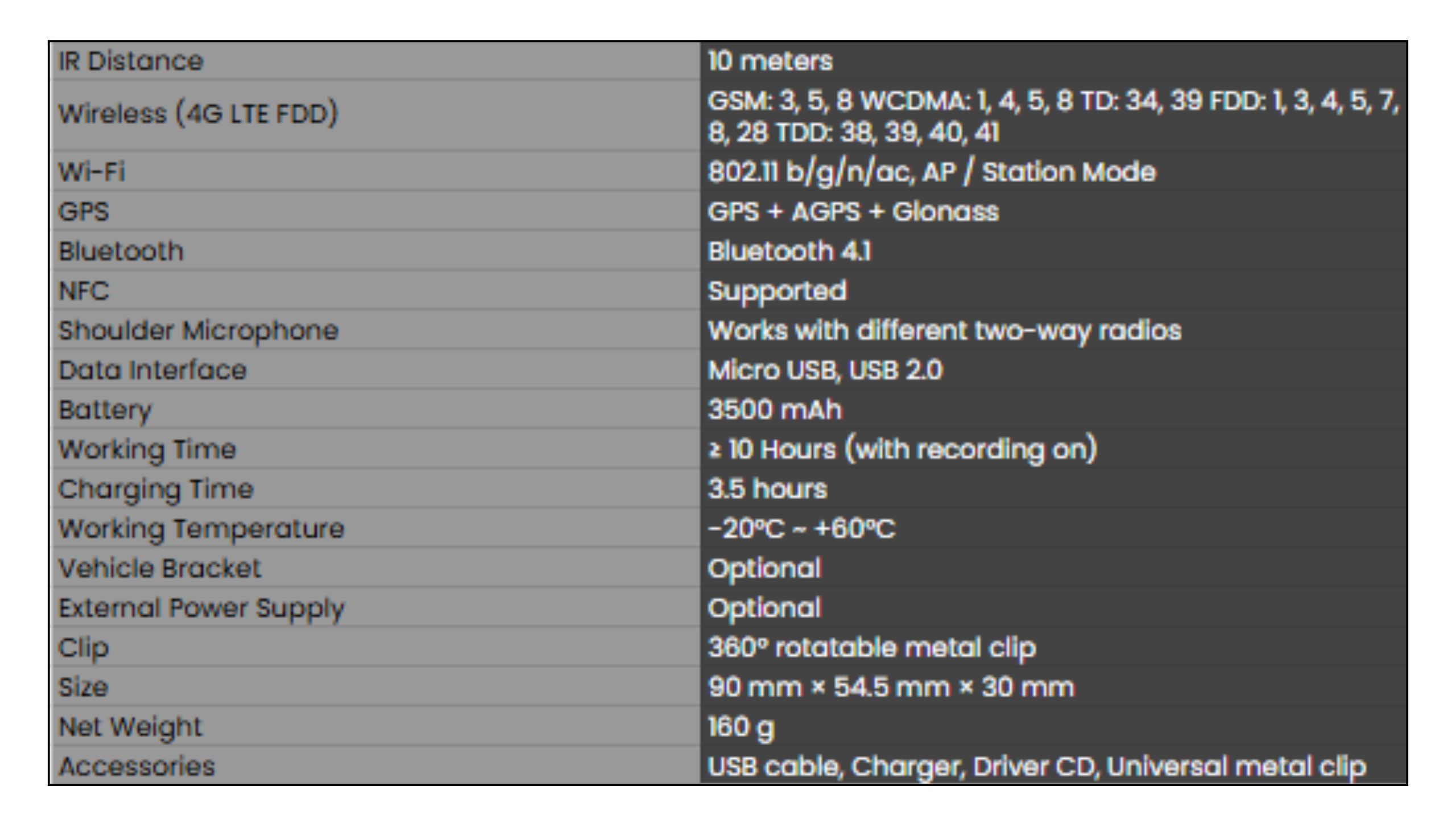The image size is (1456, 819).
Task: Click the GPS + AGPS + Glonass value
Action: 853,212
